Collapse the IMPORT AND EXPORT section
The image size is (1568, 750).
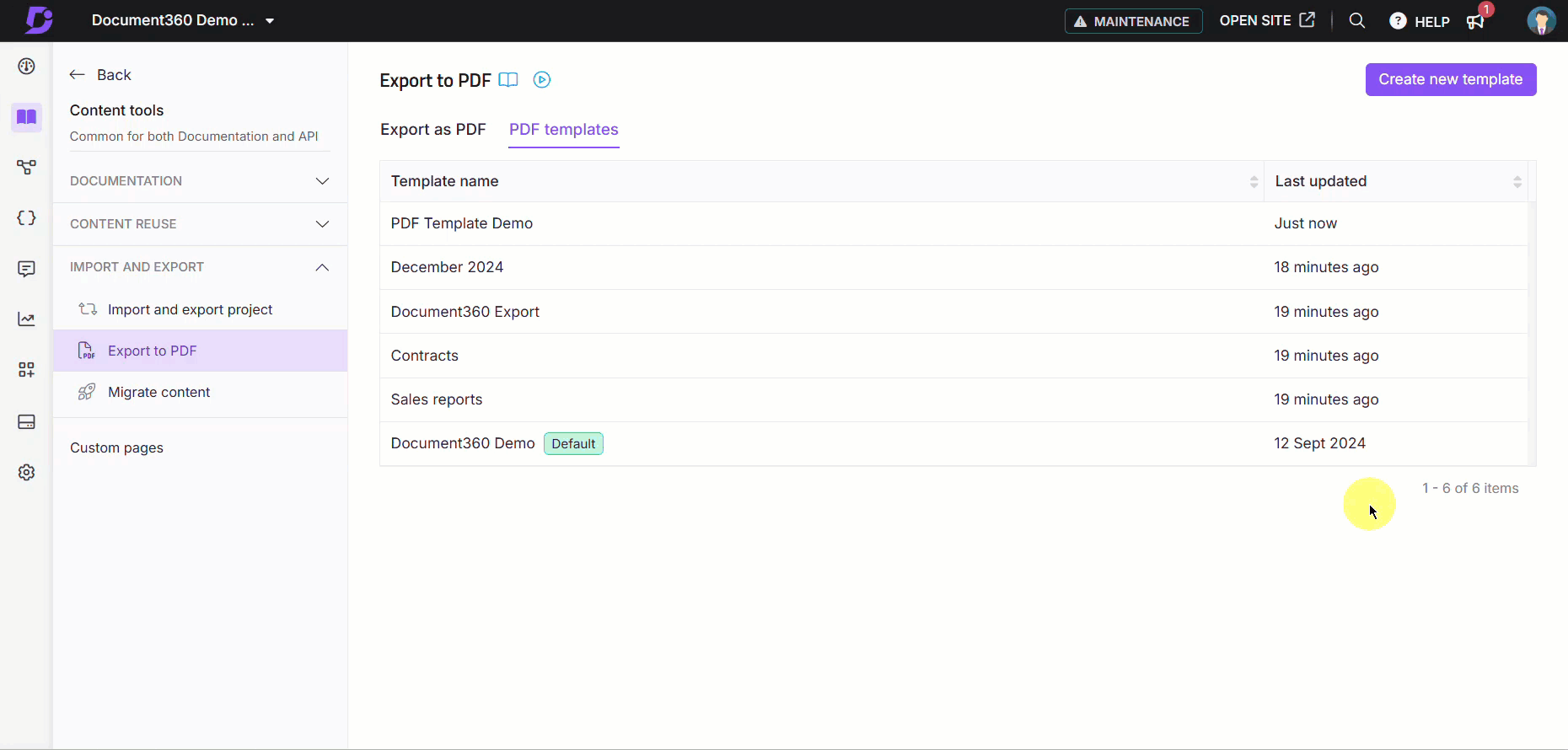(x=200, y=267)
